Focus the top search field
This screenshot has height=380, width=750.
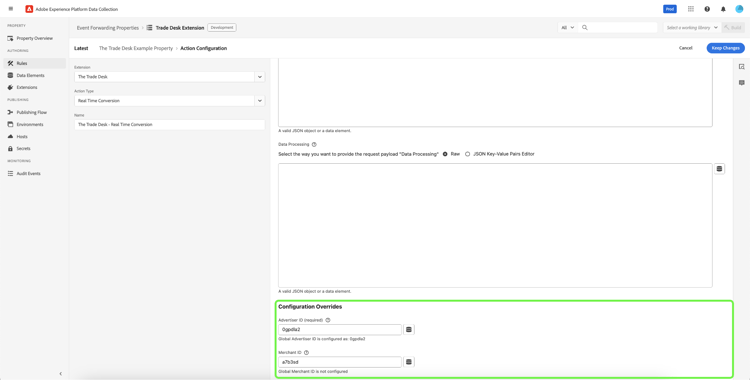tap(617, 28)
